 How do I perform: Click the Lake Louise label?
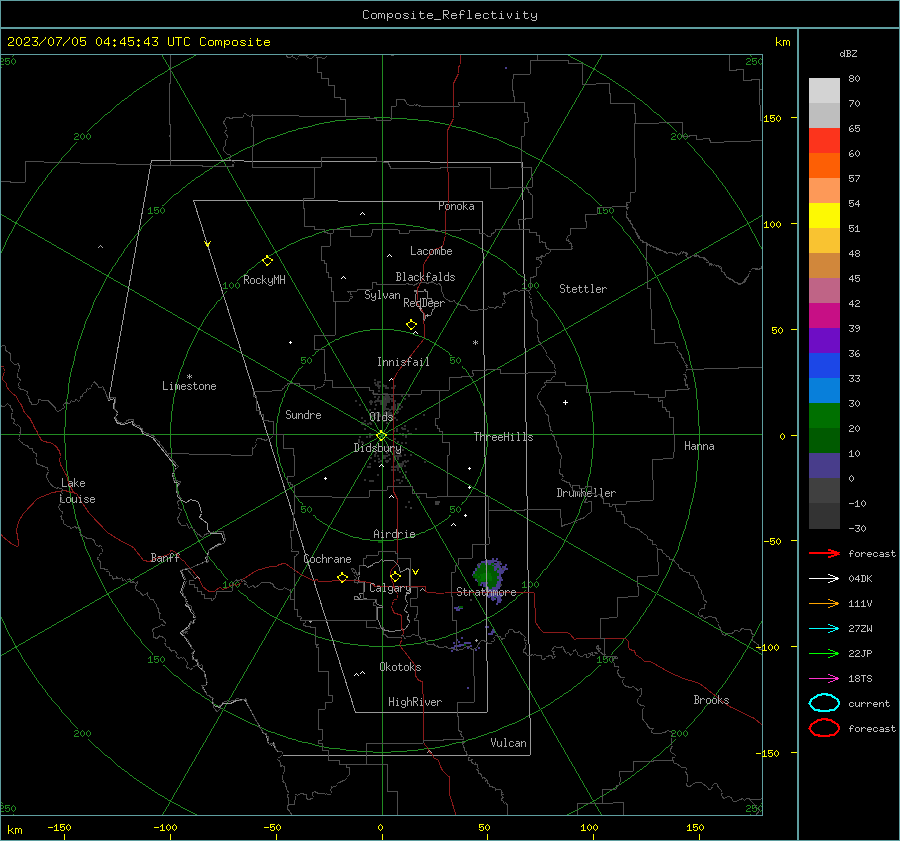[77, 491]
